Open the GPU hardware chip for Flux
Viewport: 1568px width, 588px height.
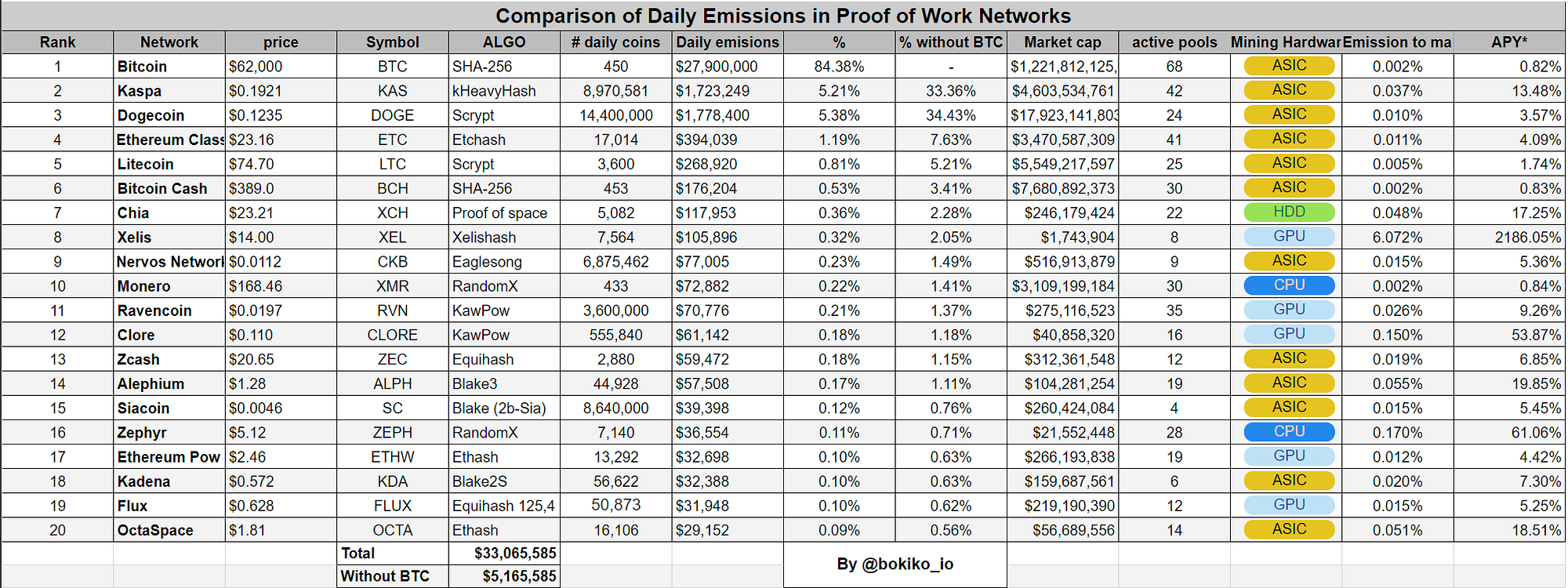click(1289, 505)
